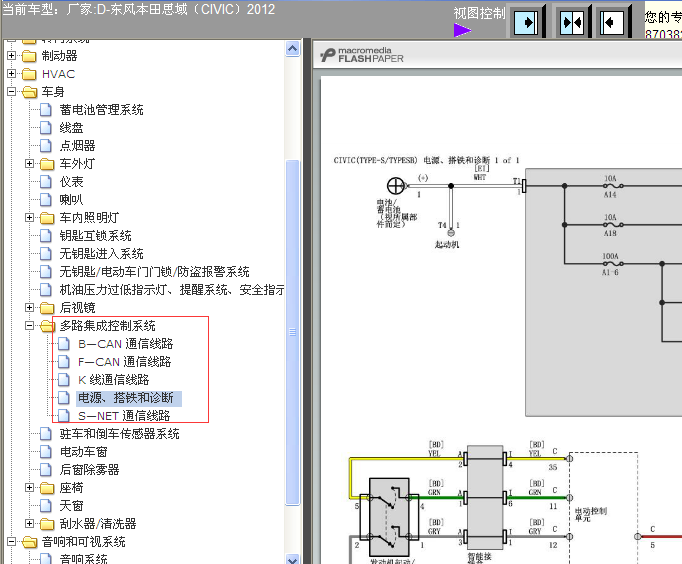Open 驻车和倒车传感器系统 diagram
The height and width of the screenshot is (564, 682).
coord(120,434)
